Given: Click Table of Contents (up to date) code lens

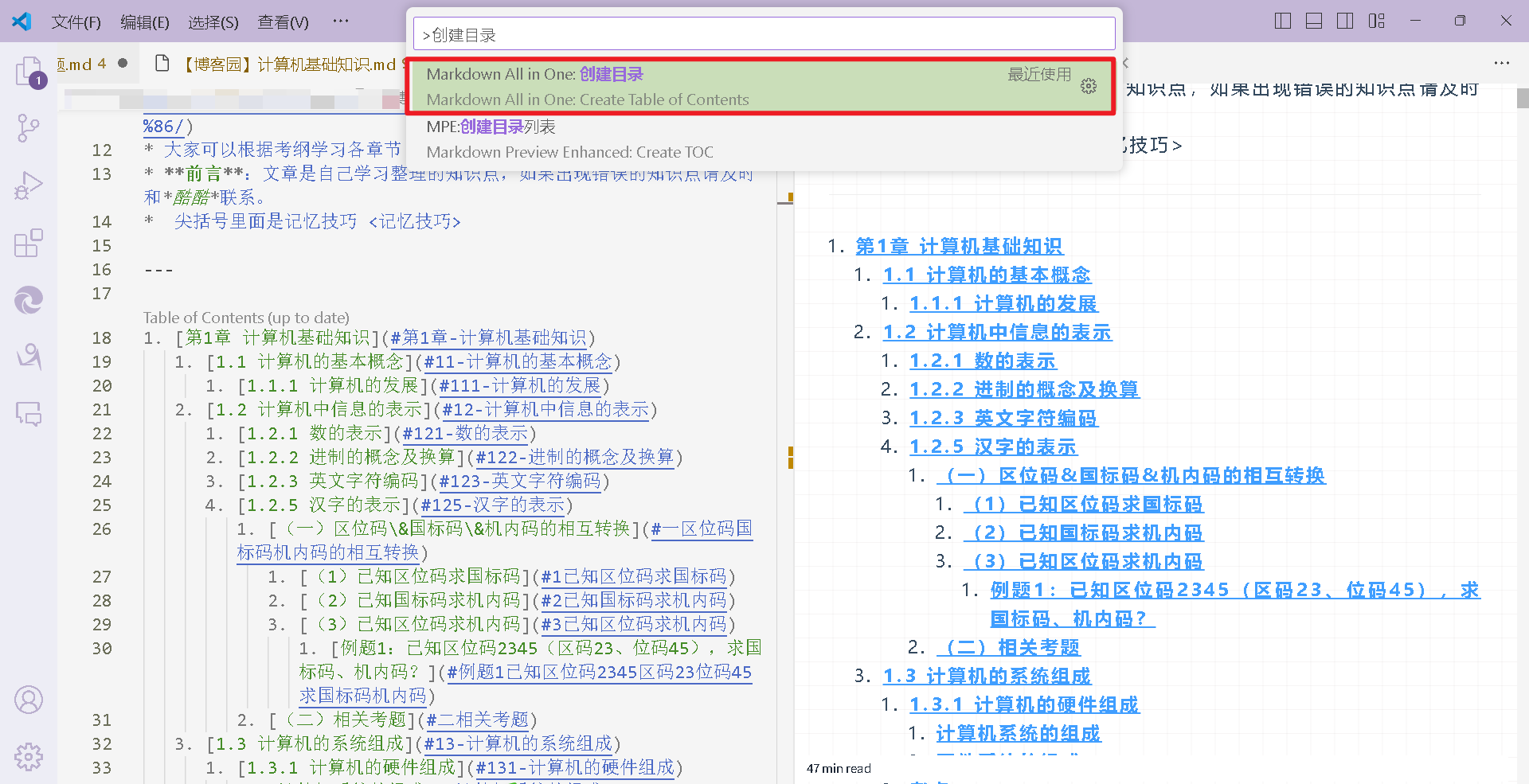Looking at the screenshot, I should (246, 318).
